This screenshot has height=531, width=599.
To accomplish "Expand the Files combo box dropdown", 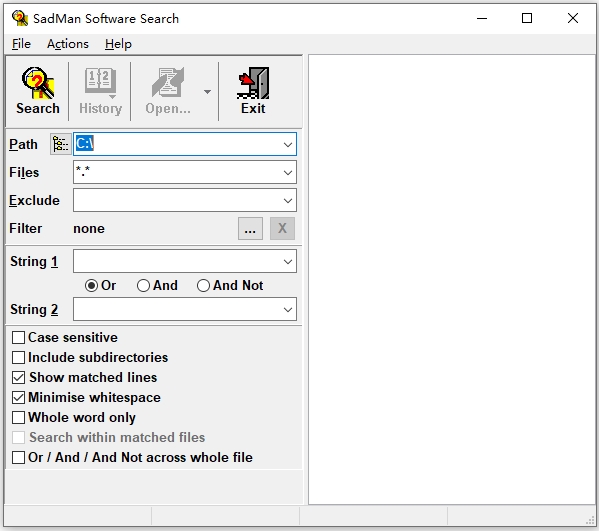I will (x=288, y=173).
